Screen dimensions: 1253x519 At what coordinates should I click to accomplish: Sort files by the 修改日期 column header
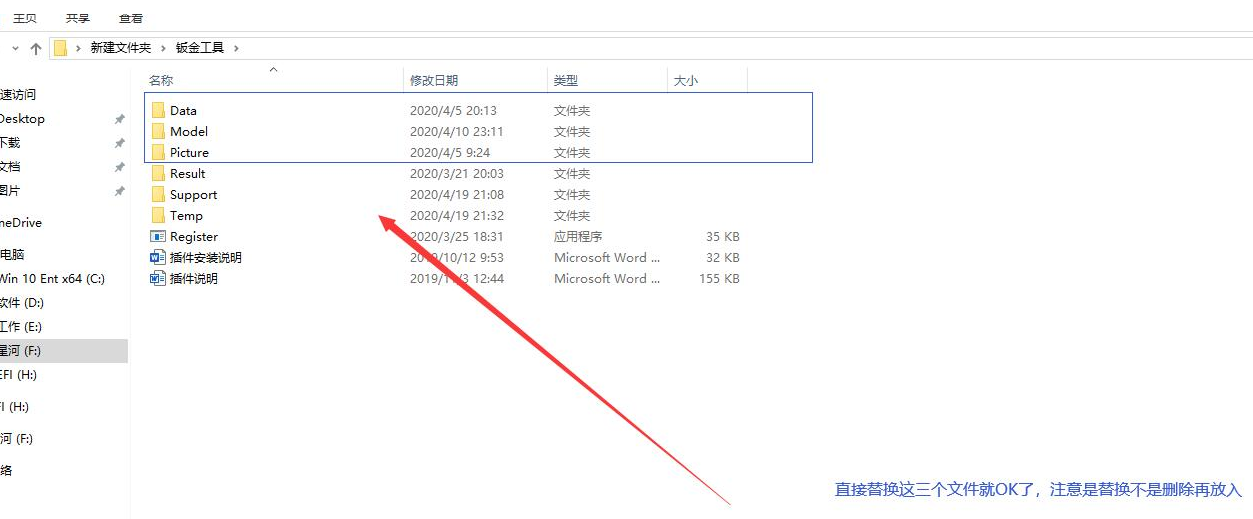(x=434, y=81)
